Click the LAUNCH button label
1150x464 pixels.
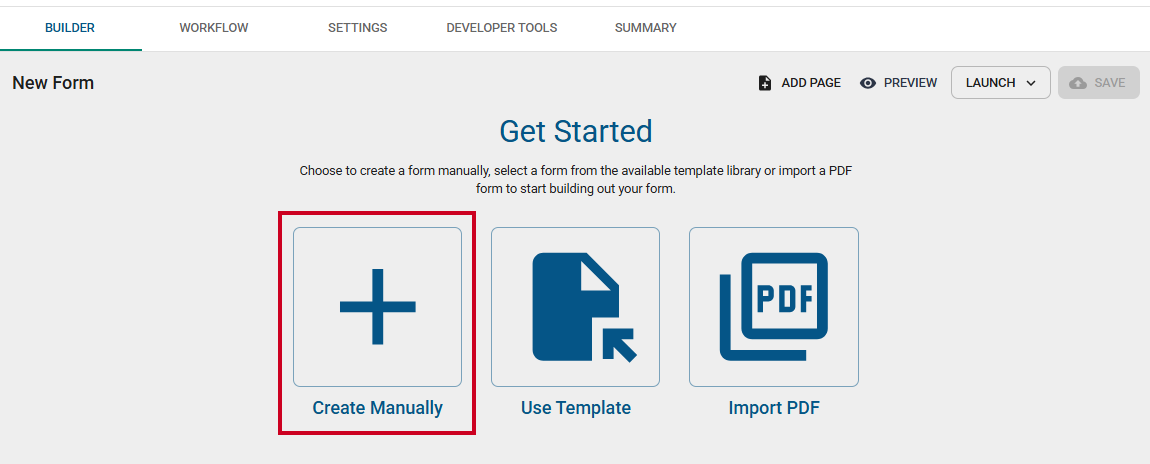pyautogui.click(x=991, y=83)
